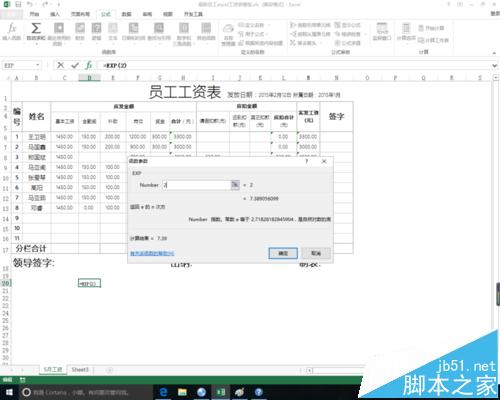The height and width of the screenshot is (400, 500).
Task: Confirm the EXP dialog with OK button
Action: 283,253
